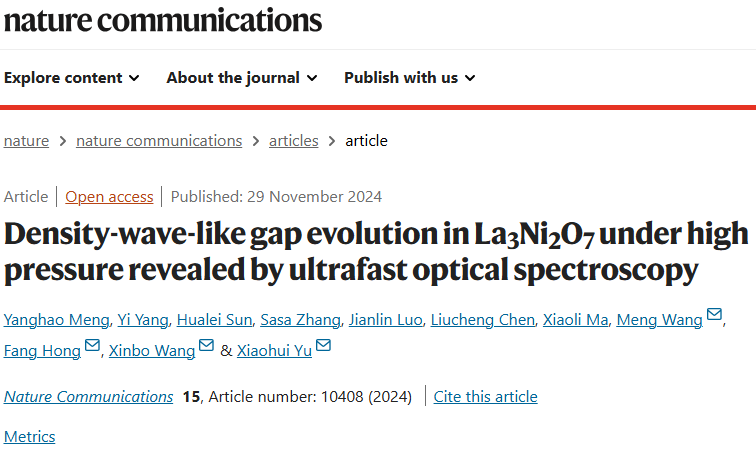Image resolution: width=756 pixels, height=461 pixels.
Task: Navigate to articles breadcrumb
Action: (x=294, y=141)
